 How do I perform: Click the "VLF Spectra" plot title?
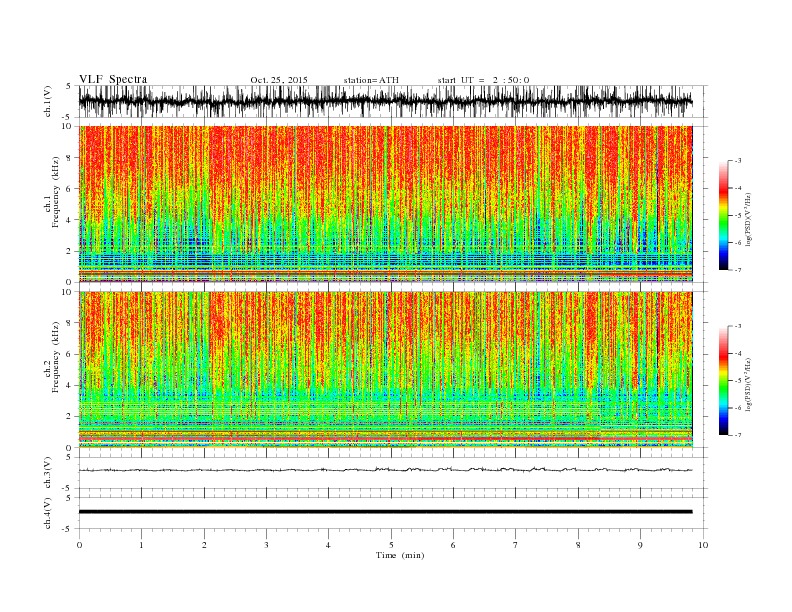pyautogui.click(x=113, y=79)
